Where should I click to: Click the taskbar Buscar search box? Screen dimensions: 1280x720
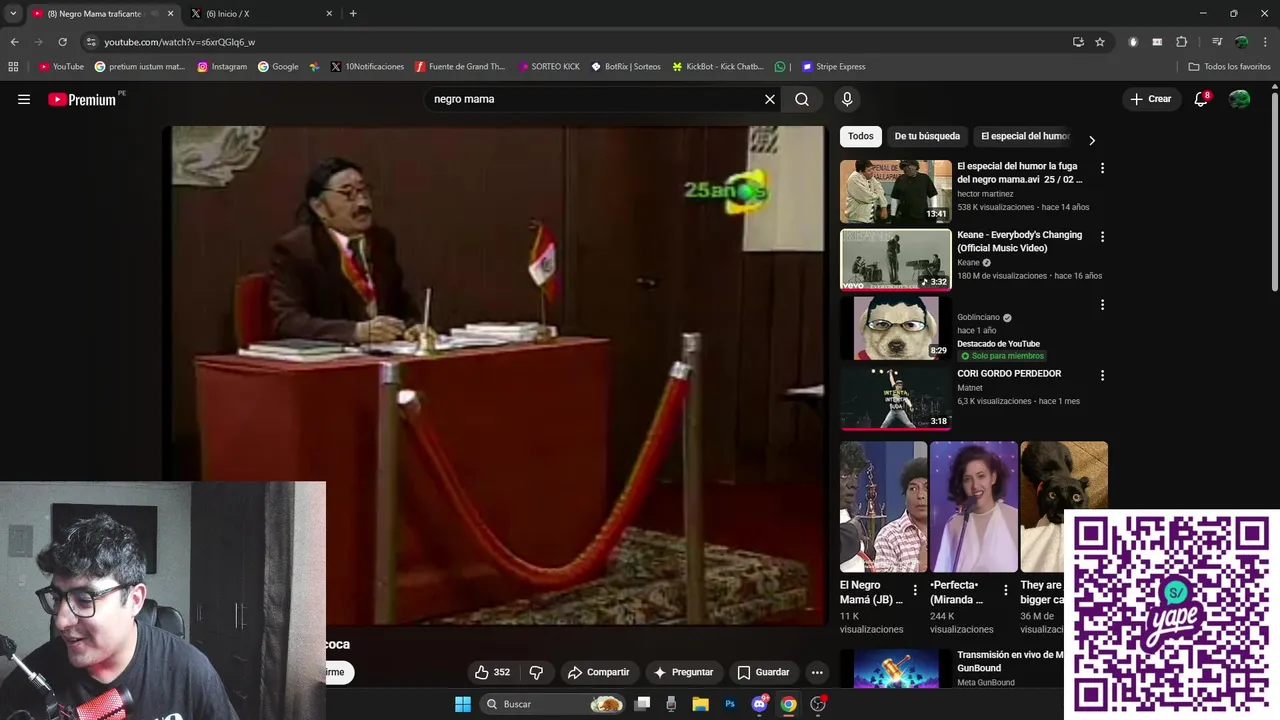click(552, 704)
